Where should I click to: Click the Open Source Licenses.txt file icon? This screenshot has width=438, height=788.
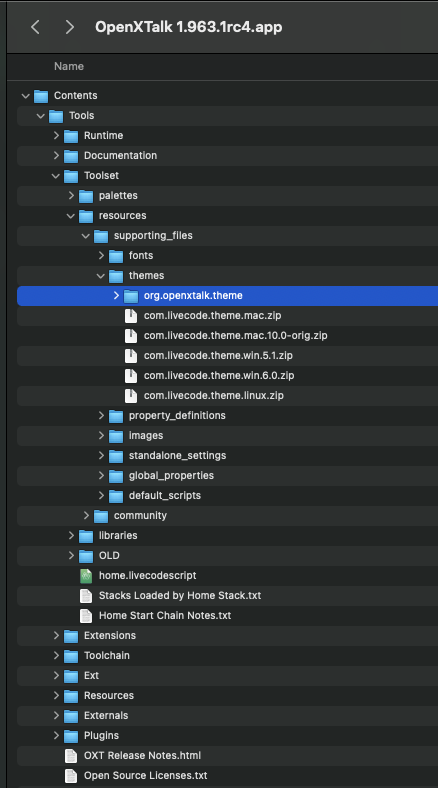pyautogui.click(x=71, y=776)
